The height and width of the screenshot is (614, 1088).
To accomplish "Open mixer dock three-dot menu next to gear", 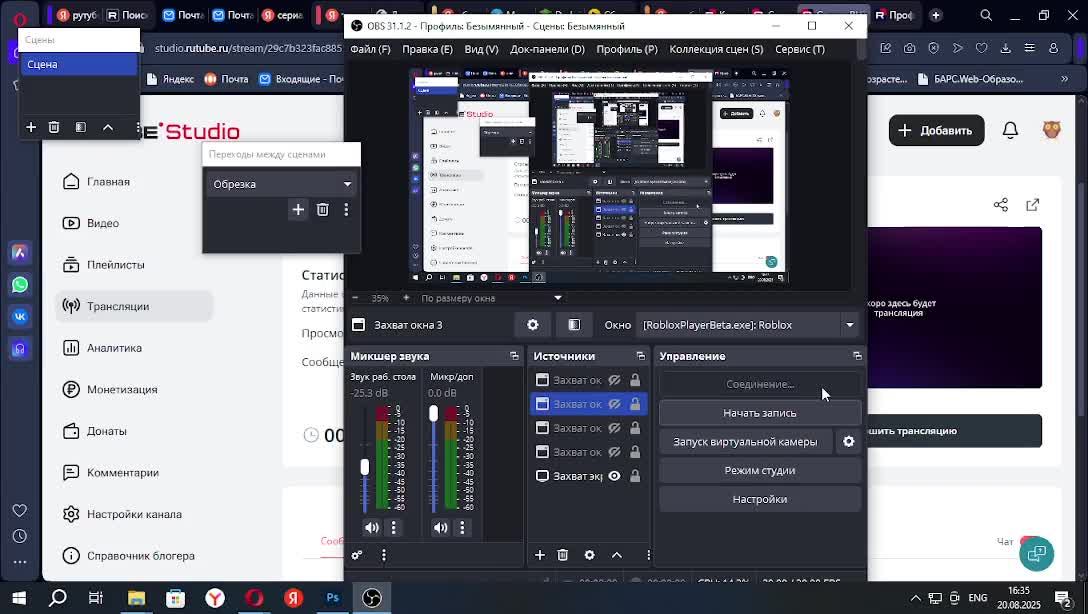I will pyautogui.click(x=384, y=555).
